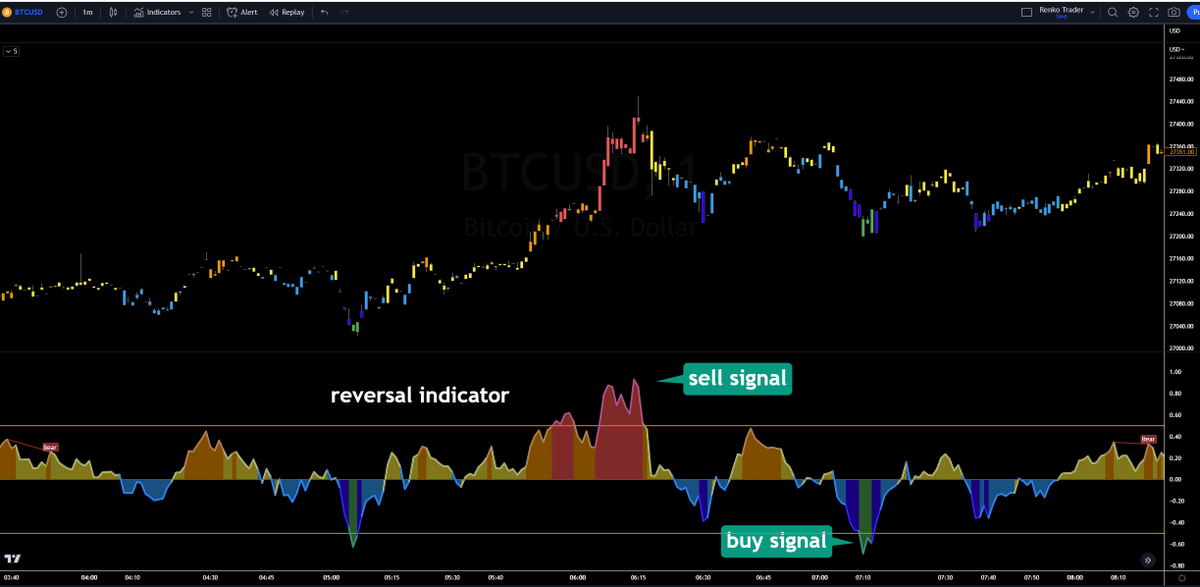Open the Renko Trader layout dropdown
1200x587 pixels.
click(1092, 12)
